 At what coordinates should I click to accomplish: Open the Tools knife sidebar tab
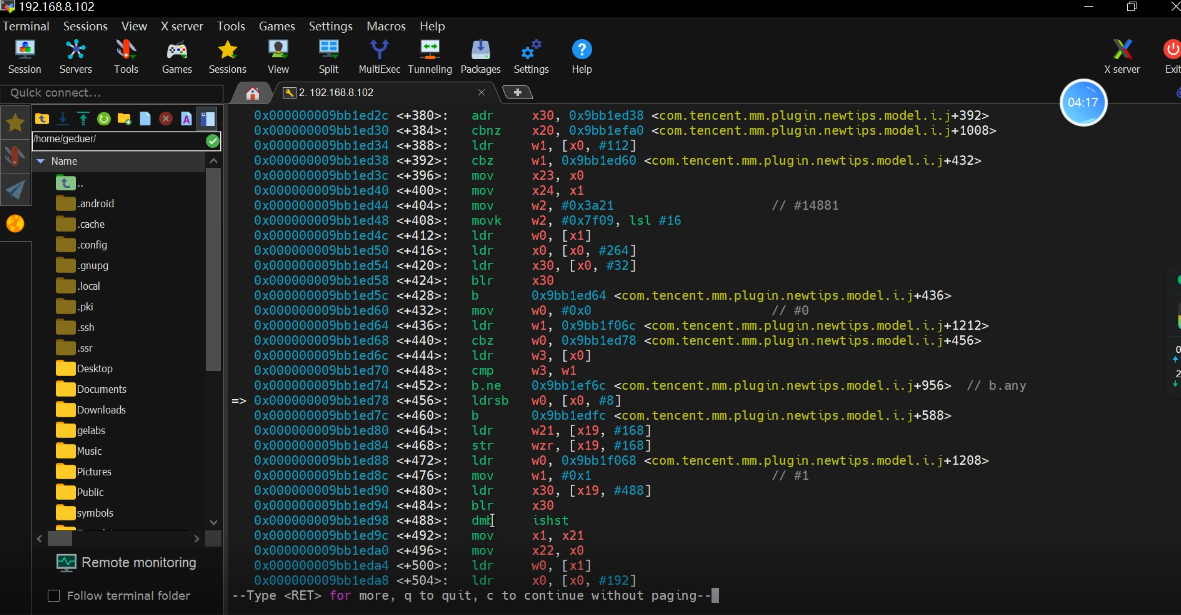(x=15, y=156)
